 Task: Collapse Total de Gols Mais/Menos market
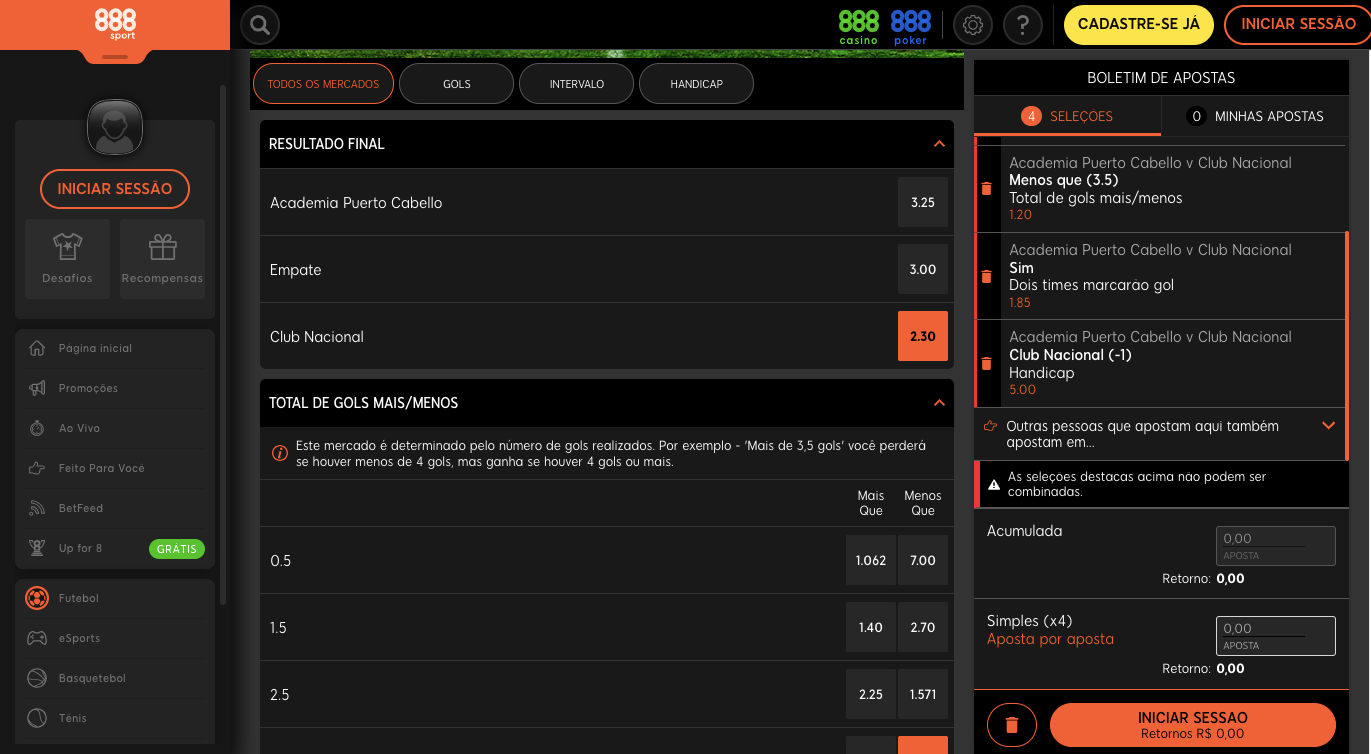pyautogui.click(x=939, y=403)
